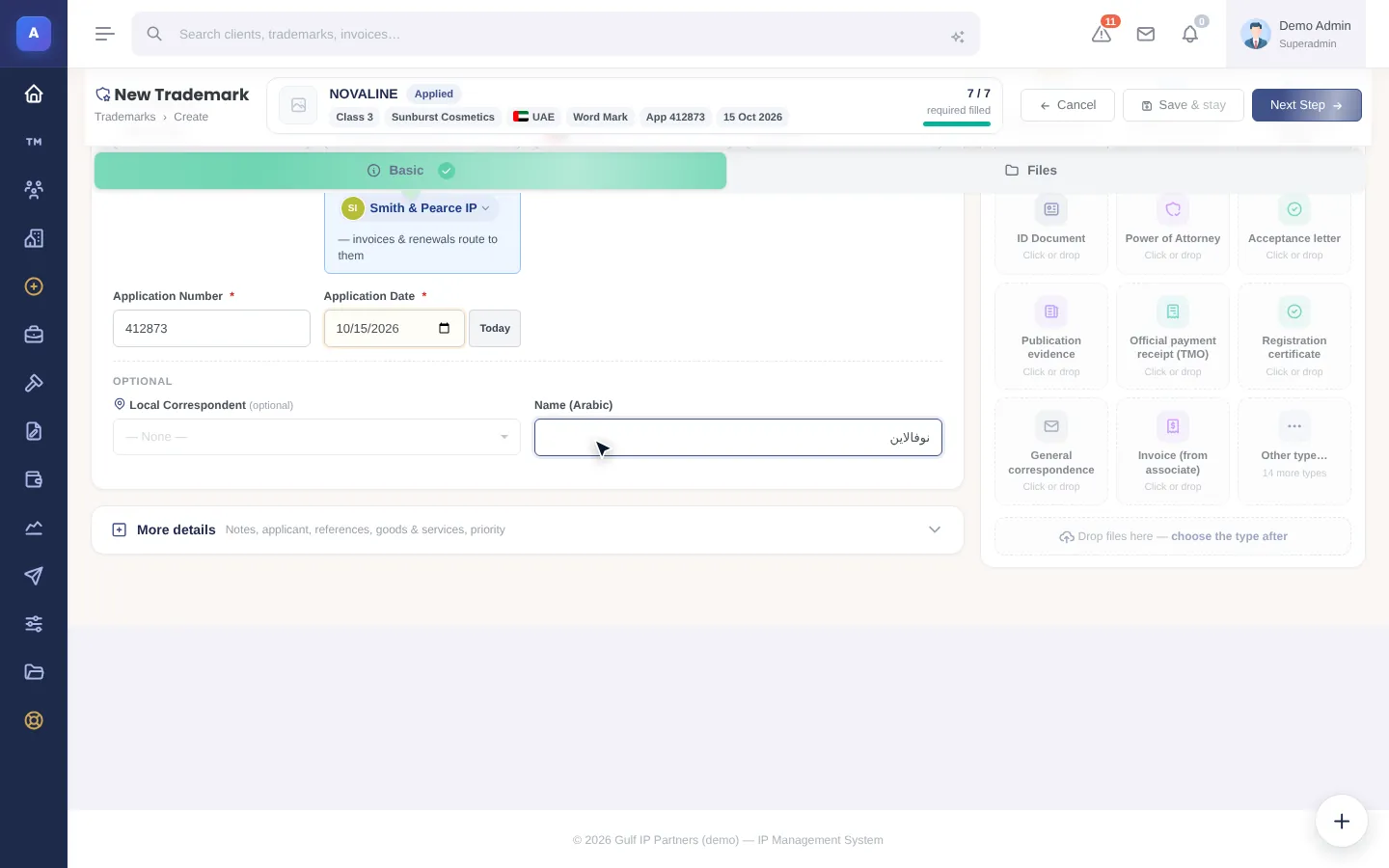Go to Trademarks breadcrumb link

point(125,117)
